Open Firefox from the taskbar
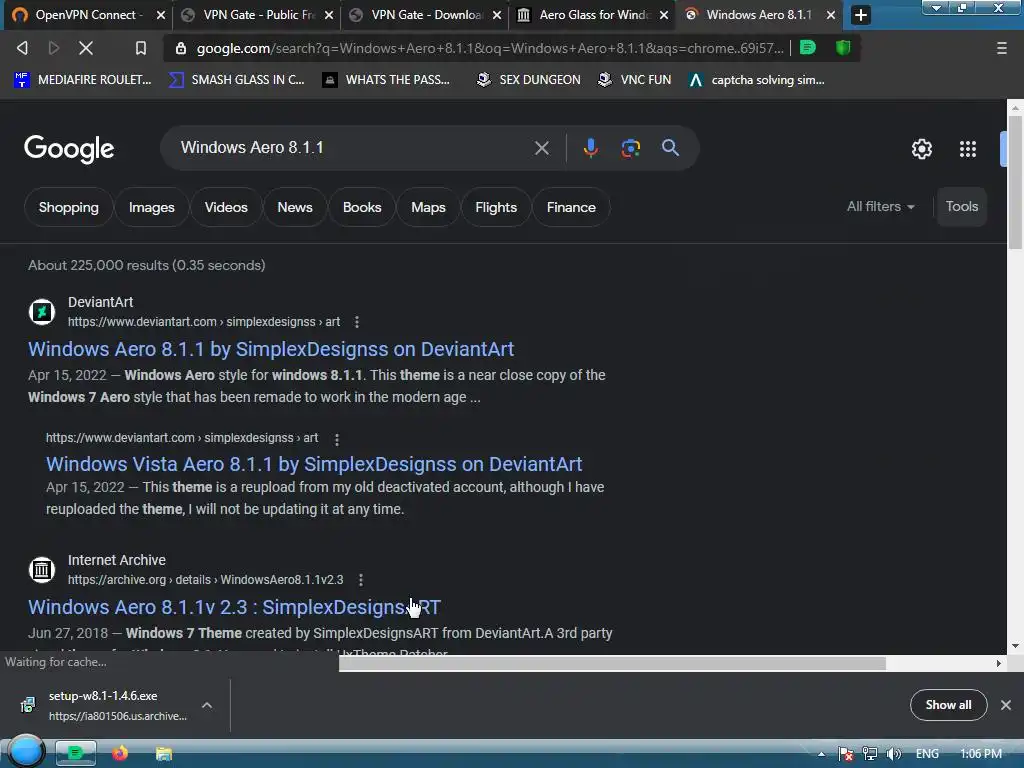The height and width of the screenshot is (768, 1024). coord(120,754)
